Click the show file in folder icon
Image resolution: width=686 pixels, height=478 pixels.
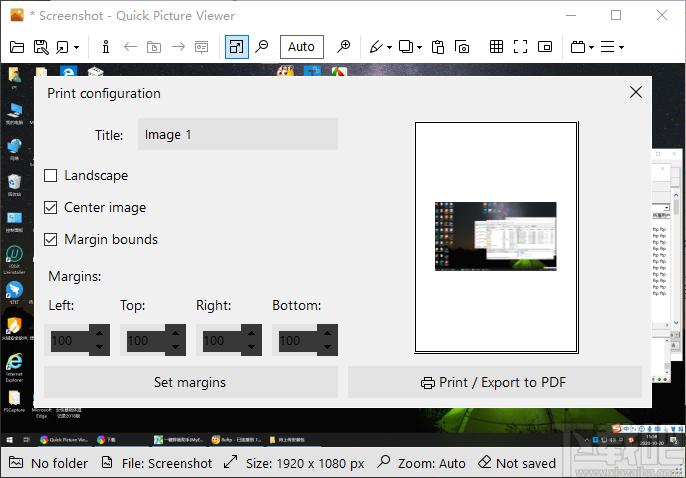pos(154,47)
